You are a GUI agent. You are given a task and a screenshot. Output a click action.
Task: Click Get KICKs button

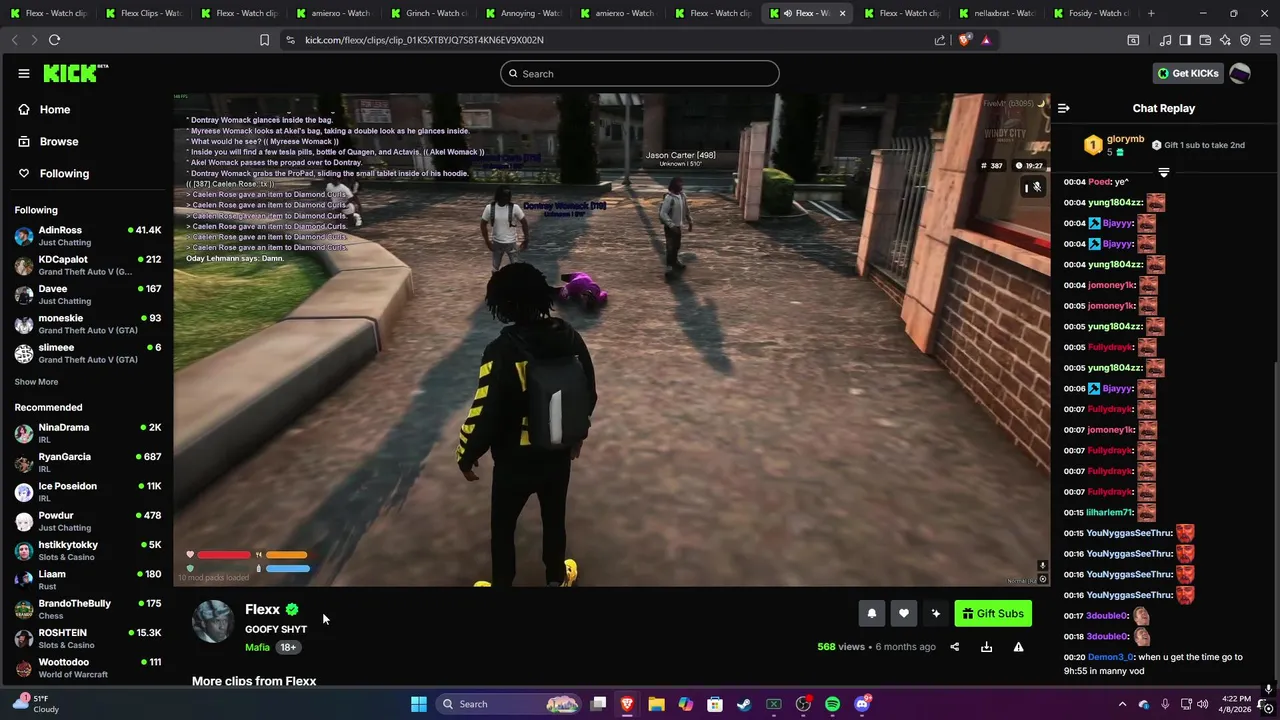click(x=1187, y=73)
